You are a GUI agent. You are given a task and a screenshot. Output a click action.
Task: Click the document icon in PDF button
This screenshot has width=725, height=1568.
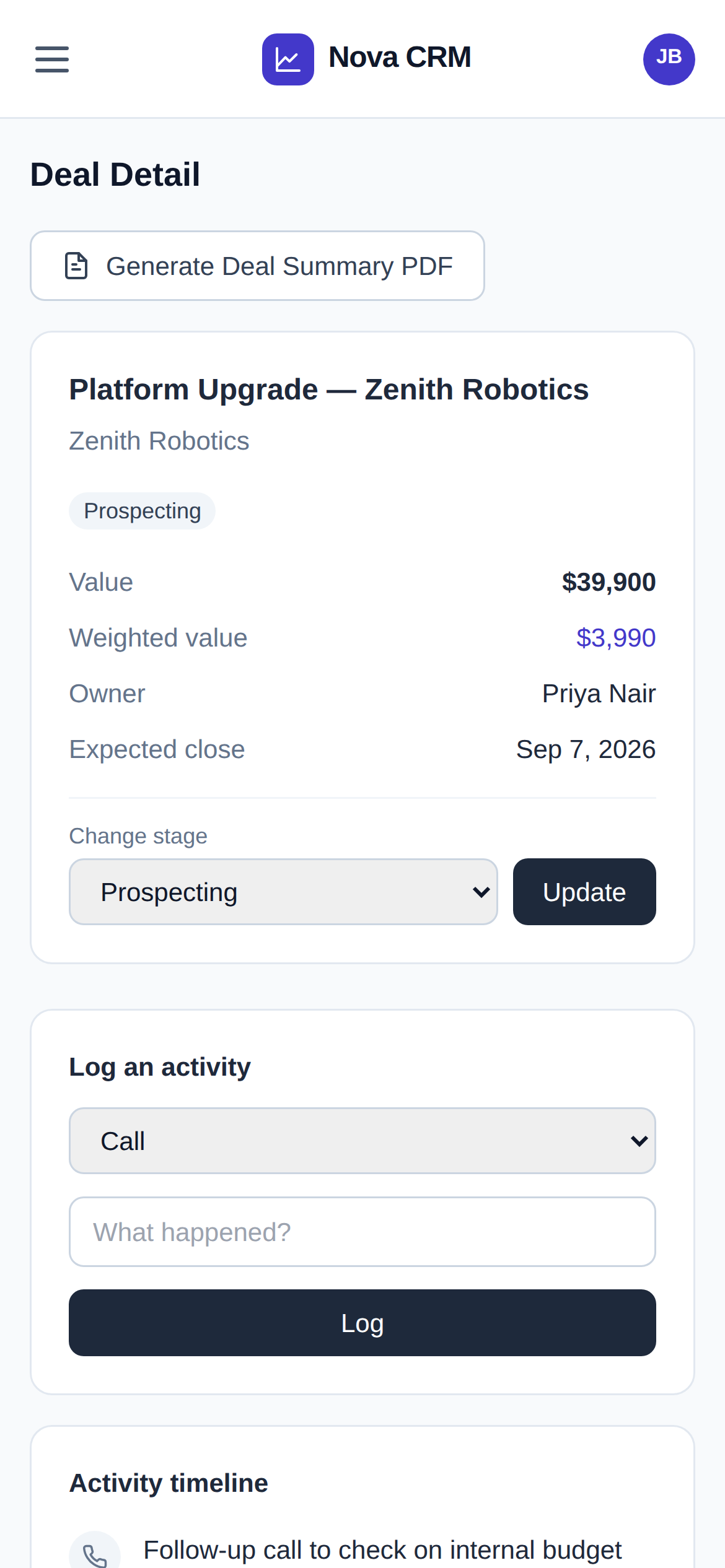tap(76, 266)
